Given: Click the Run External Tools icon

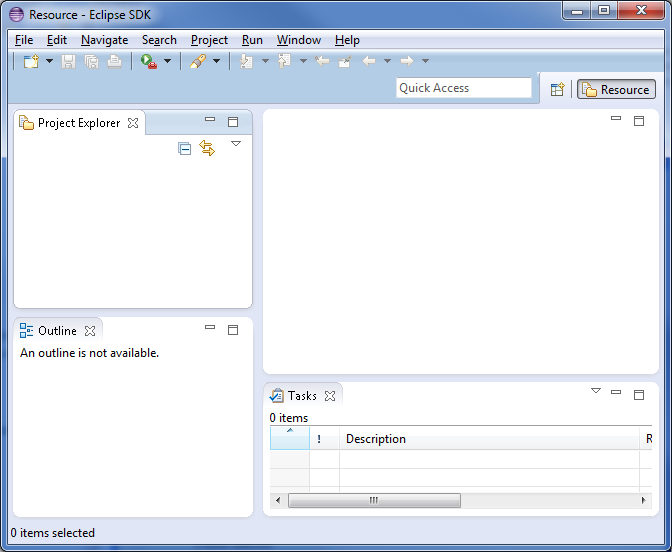Looking at the screenshot, I should tap(149, 61).
